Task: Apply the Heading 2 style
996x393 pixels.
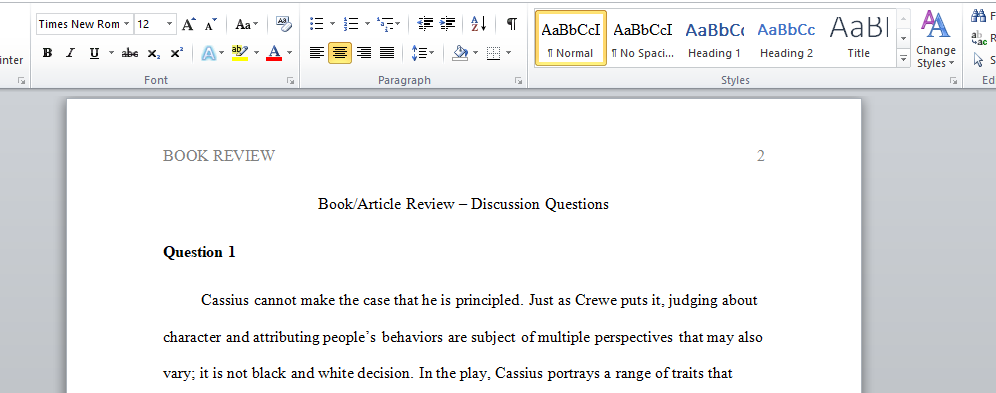Action: click(x=786, y=38)
